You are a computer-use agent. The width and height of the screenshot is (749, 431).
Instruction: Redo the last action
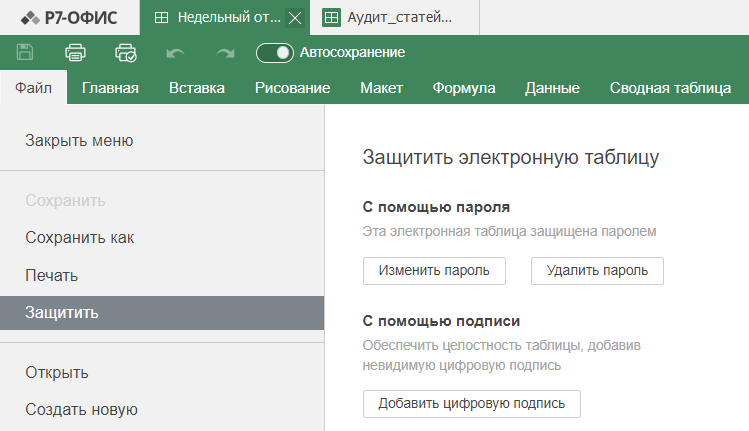coord(225,53)
